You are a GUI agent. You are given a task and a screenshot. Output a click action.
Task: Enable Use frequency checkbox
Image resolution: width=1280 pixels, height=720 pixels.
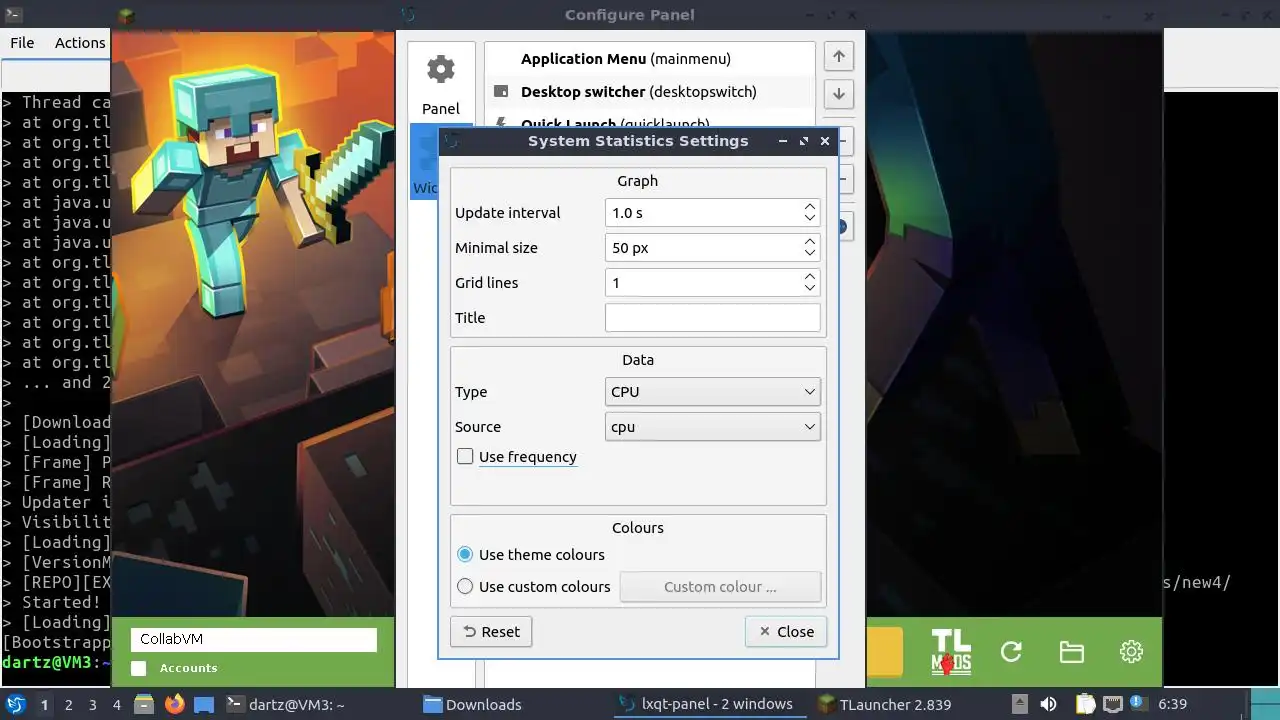pos(465,456)
